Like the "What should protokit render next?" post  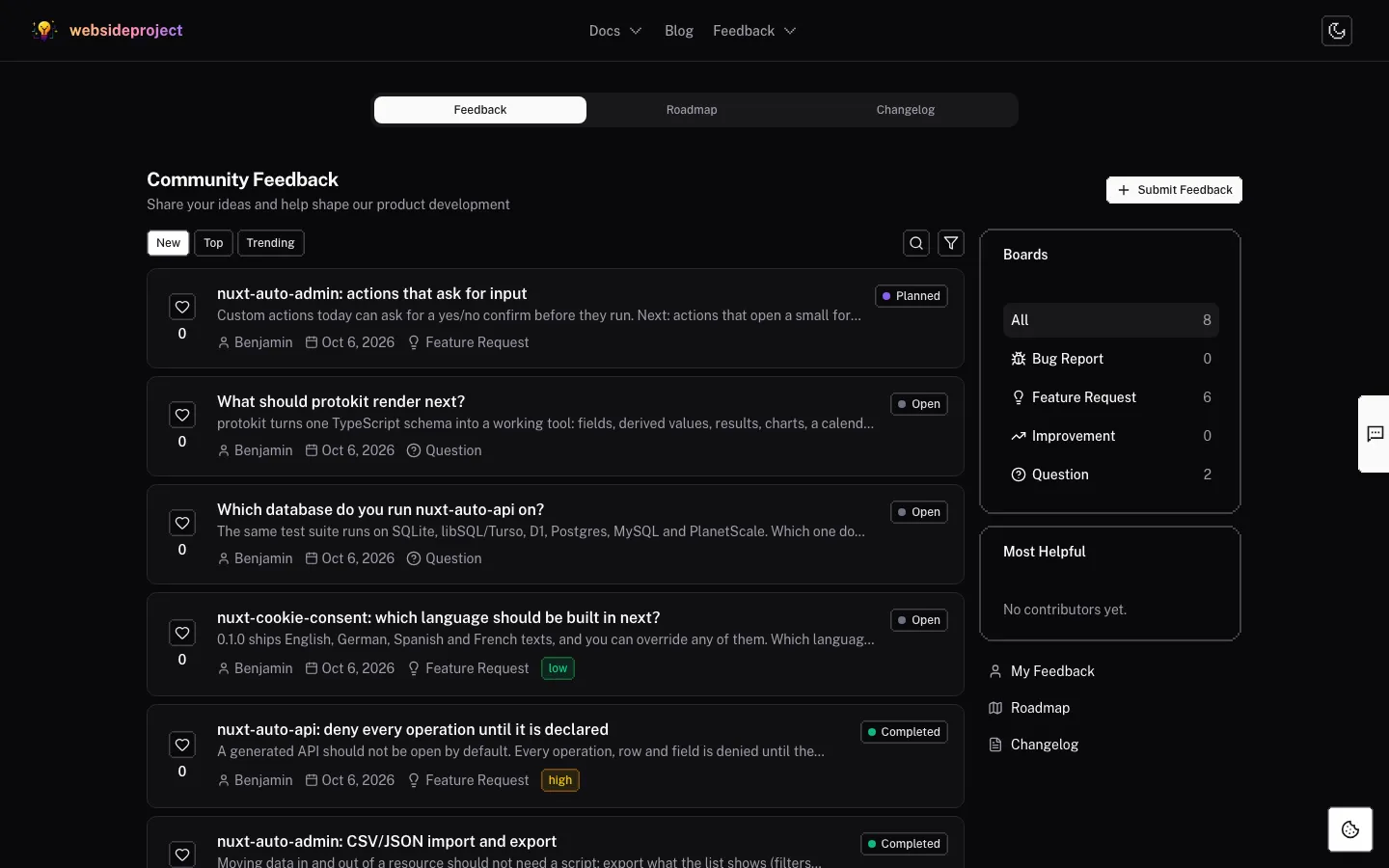point(182,415)
